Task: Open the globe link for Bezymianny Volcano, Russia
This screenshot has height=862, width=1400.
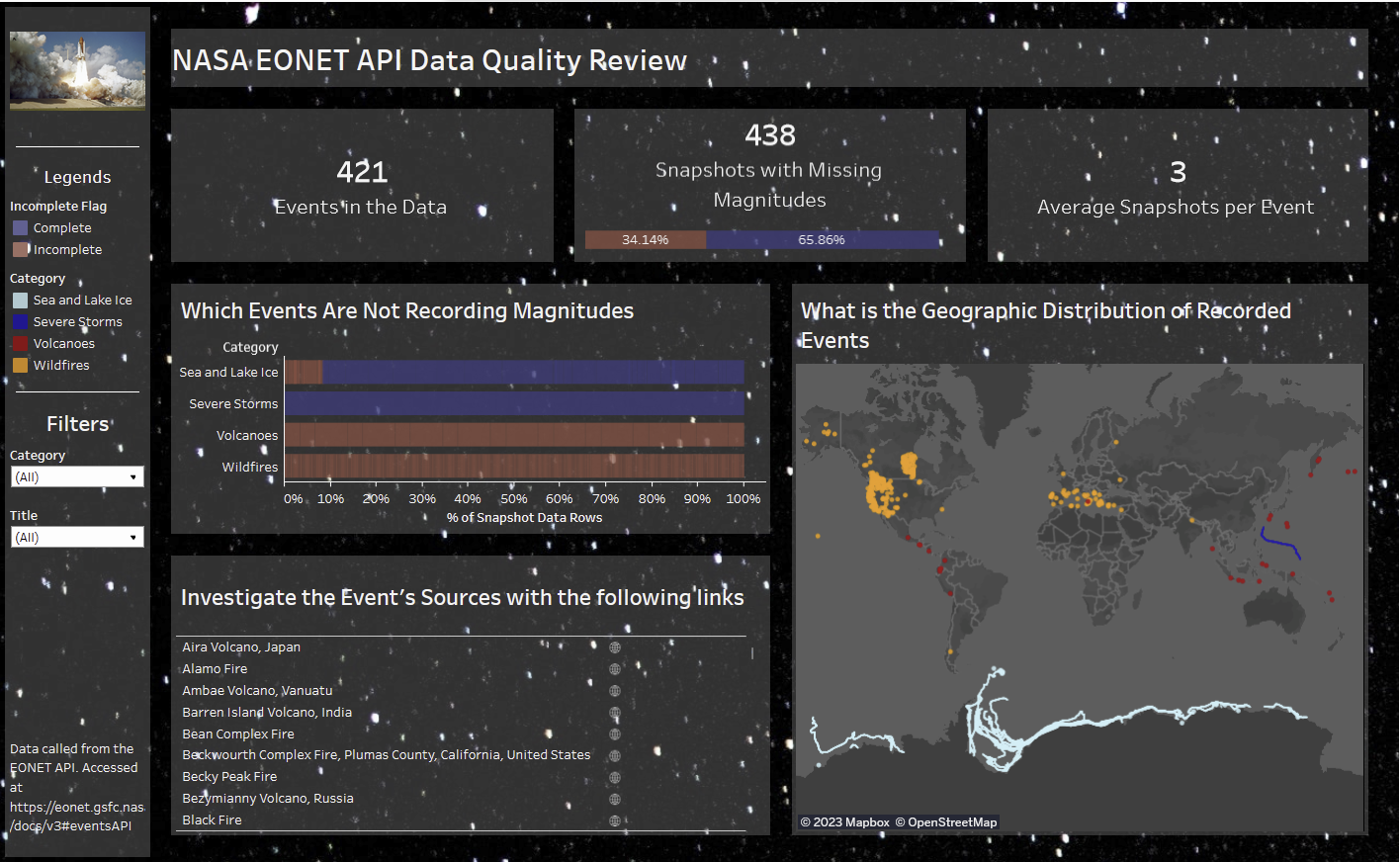Action: [x=615, y=799]
